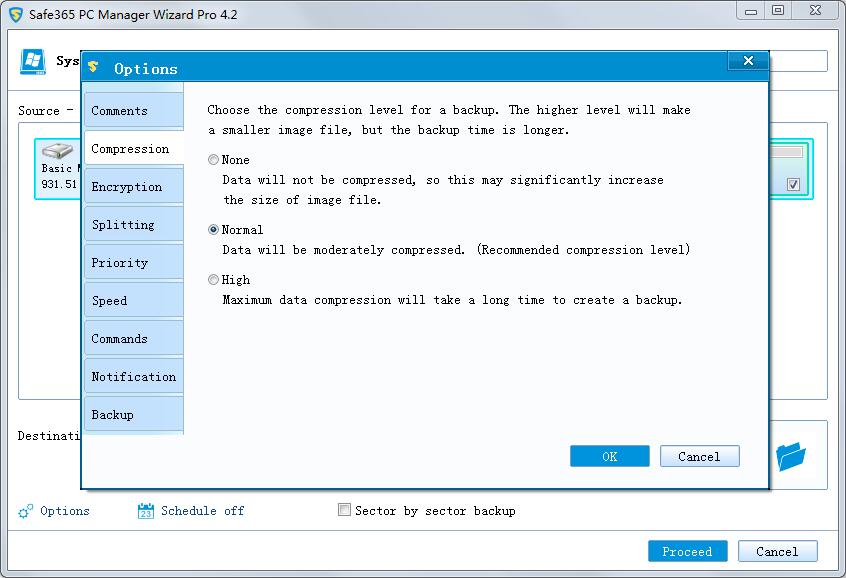Image resolution: width=846 pixels, height=578 pixels.
Task: Open the Encryption tab
Action: click(x=127, y=187)
